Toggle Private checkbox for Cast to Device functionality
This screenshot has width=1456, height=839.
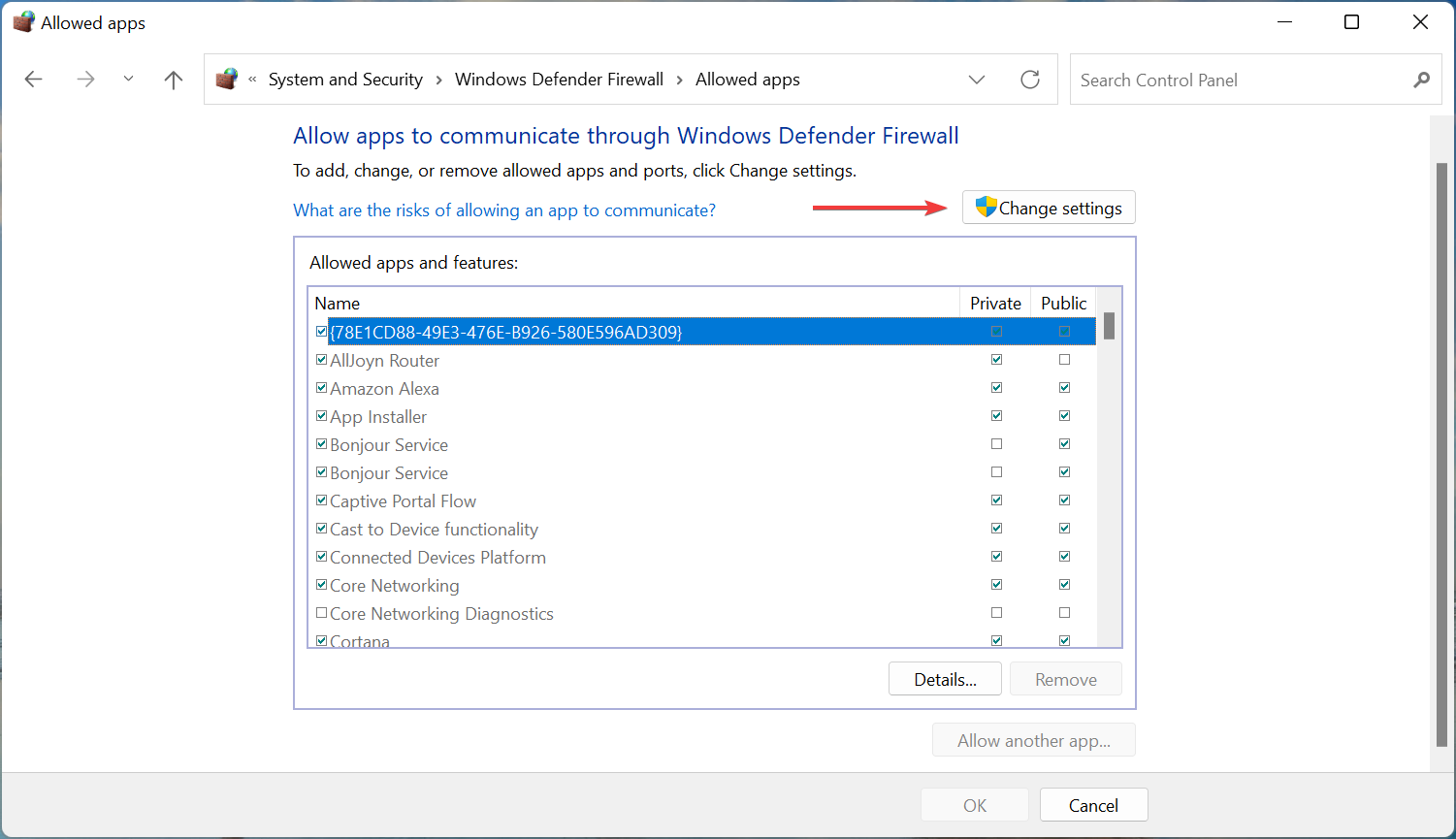click(x=996, y=529)
